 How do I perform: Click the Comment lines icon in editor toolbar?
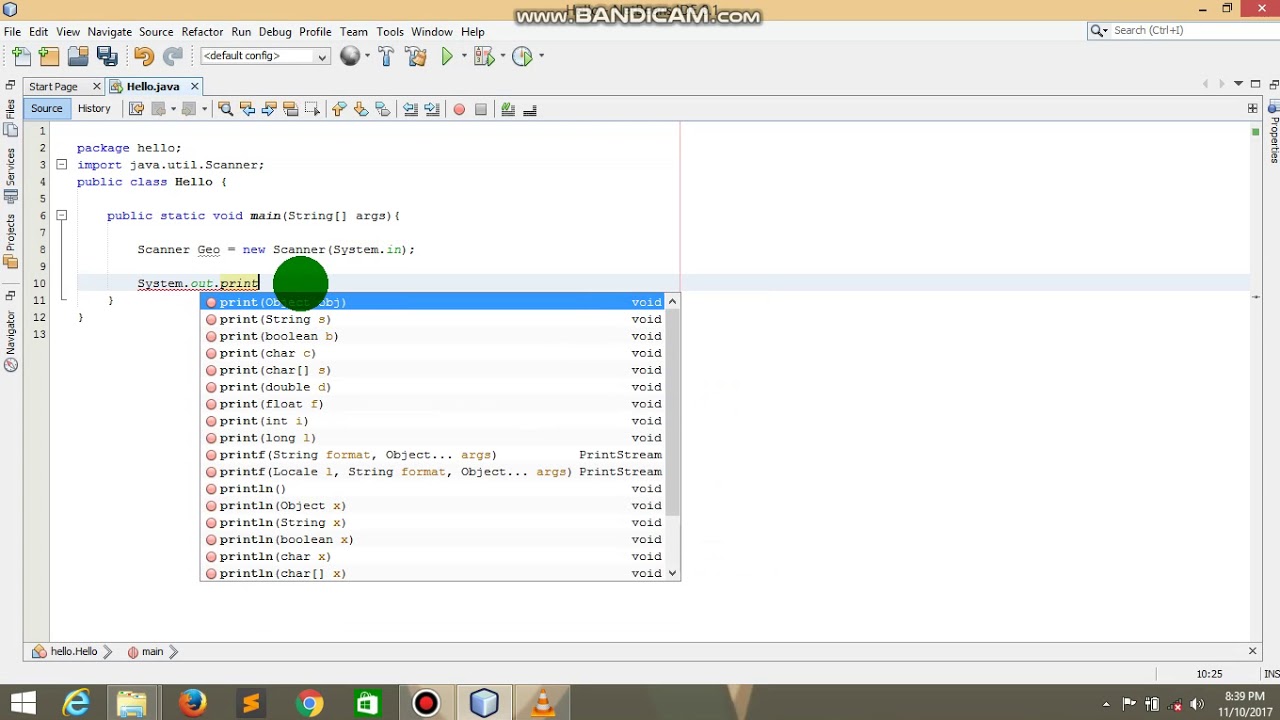[x=508, y=109]
